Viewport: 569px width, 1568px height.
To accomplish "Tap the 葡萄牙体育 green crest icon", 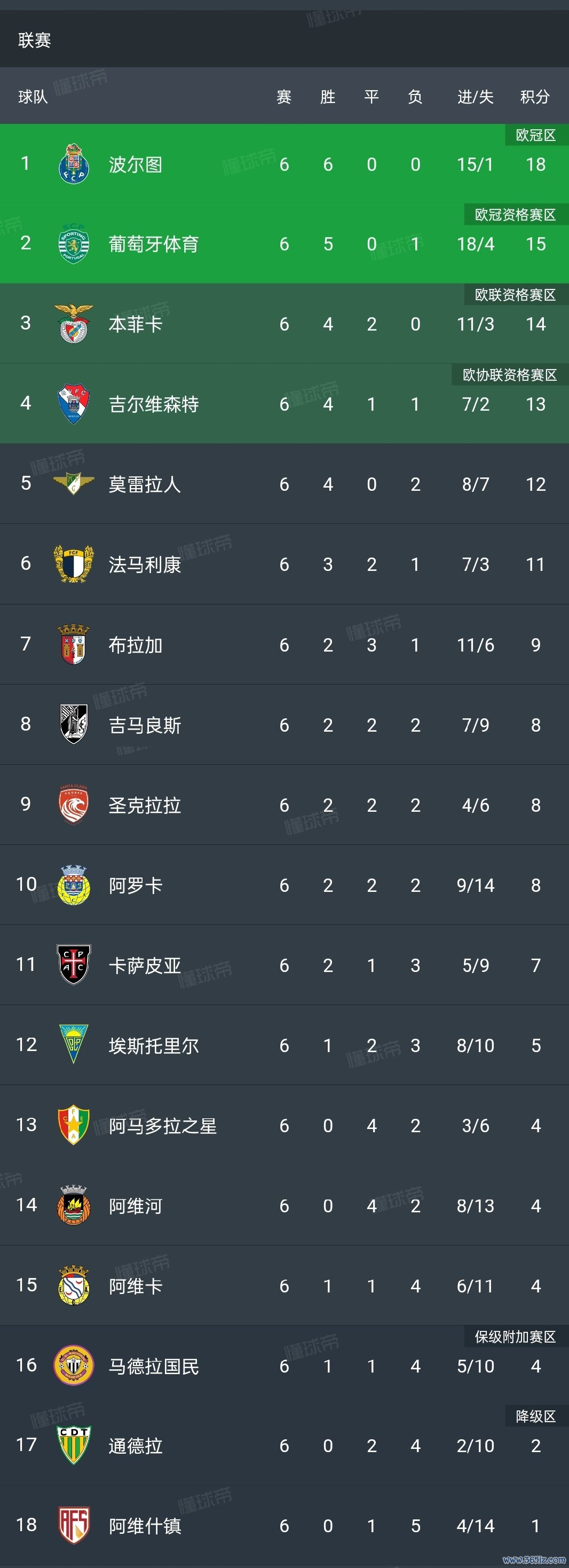I will 74,244.
